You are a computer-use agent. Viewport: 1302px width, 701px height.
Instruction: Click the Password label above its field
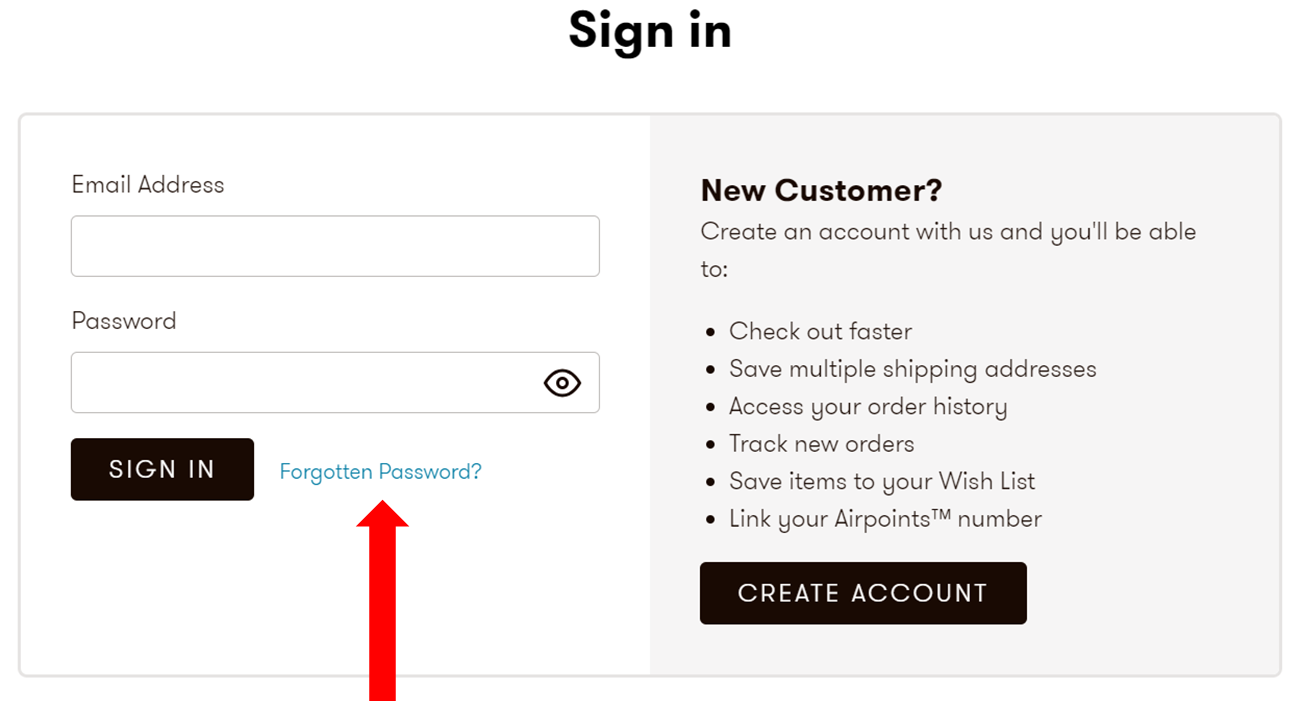(x=123, y=320)
